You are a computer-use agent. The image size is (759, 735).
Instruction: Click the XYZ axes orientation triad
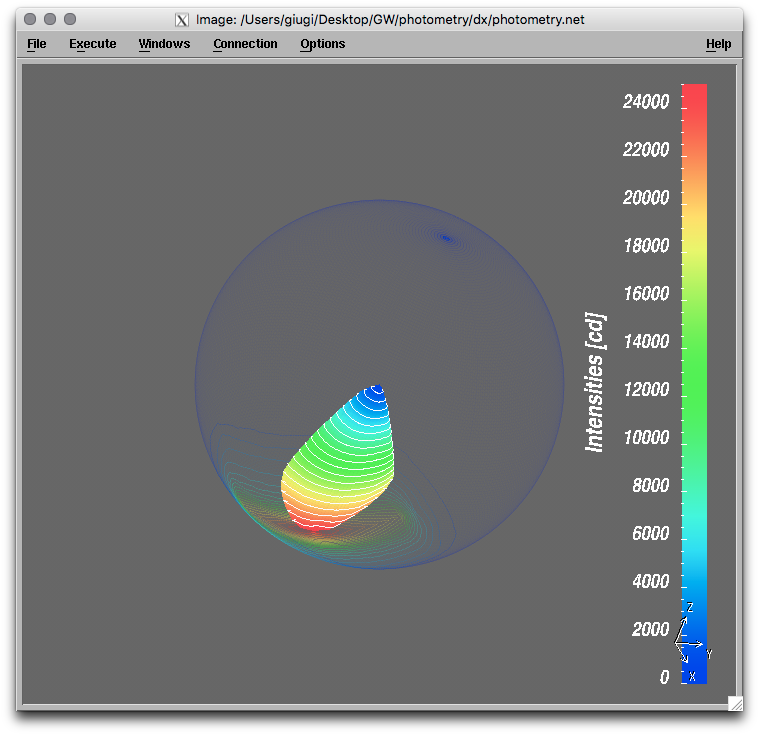(x=689, y=641)
